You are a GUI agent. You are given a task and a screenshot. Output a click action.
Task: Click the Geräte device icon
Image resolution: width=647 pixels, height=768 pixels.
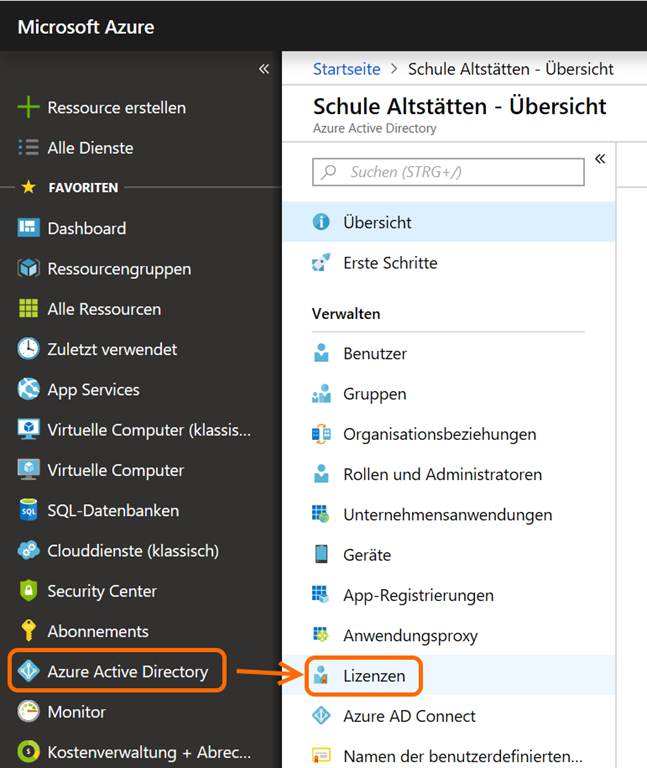click(321, 555)
